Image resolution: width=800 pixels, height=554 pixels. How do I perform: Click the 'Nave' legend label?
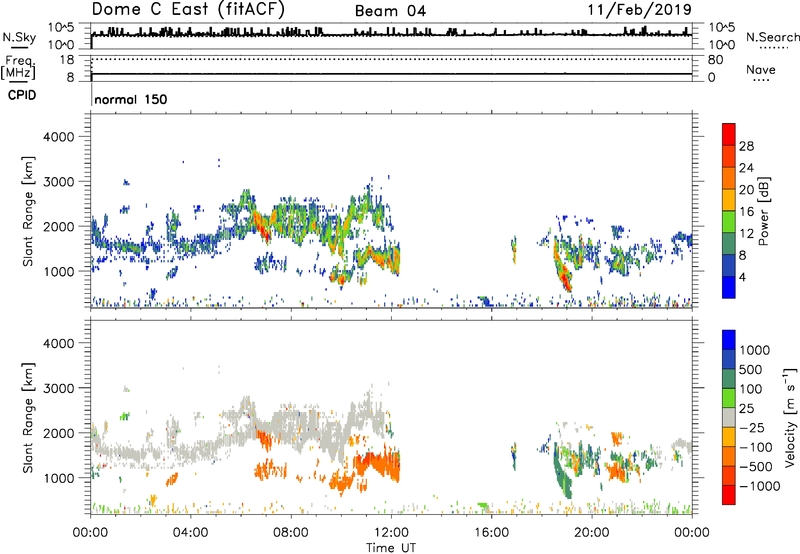click(761, 69)
